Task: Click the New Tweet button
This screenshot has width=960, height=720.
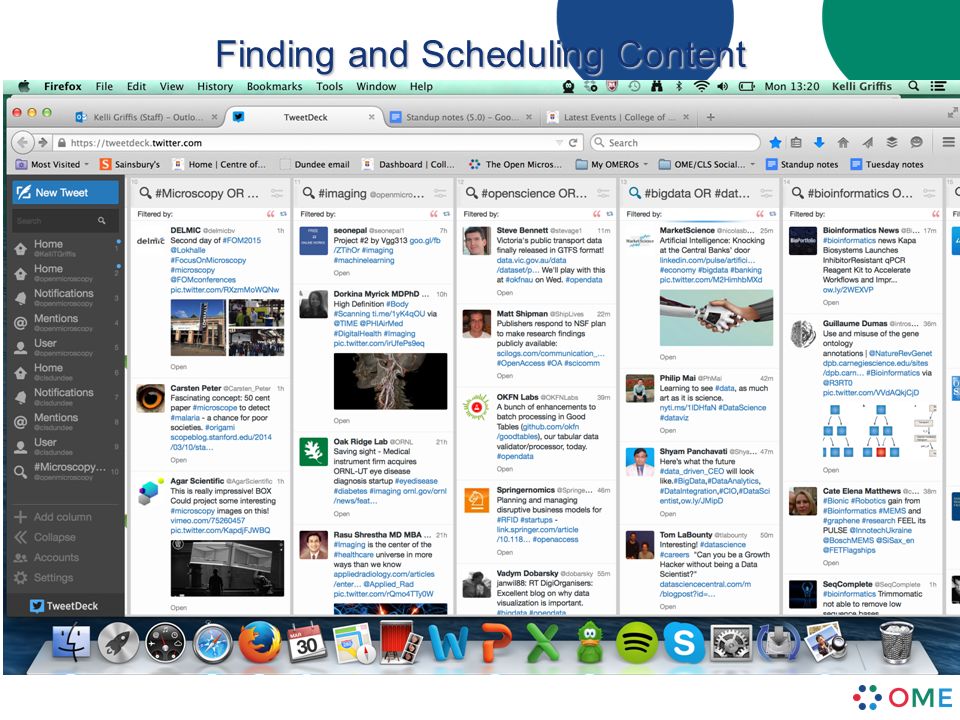Action: click(66, 193)
